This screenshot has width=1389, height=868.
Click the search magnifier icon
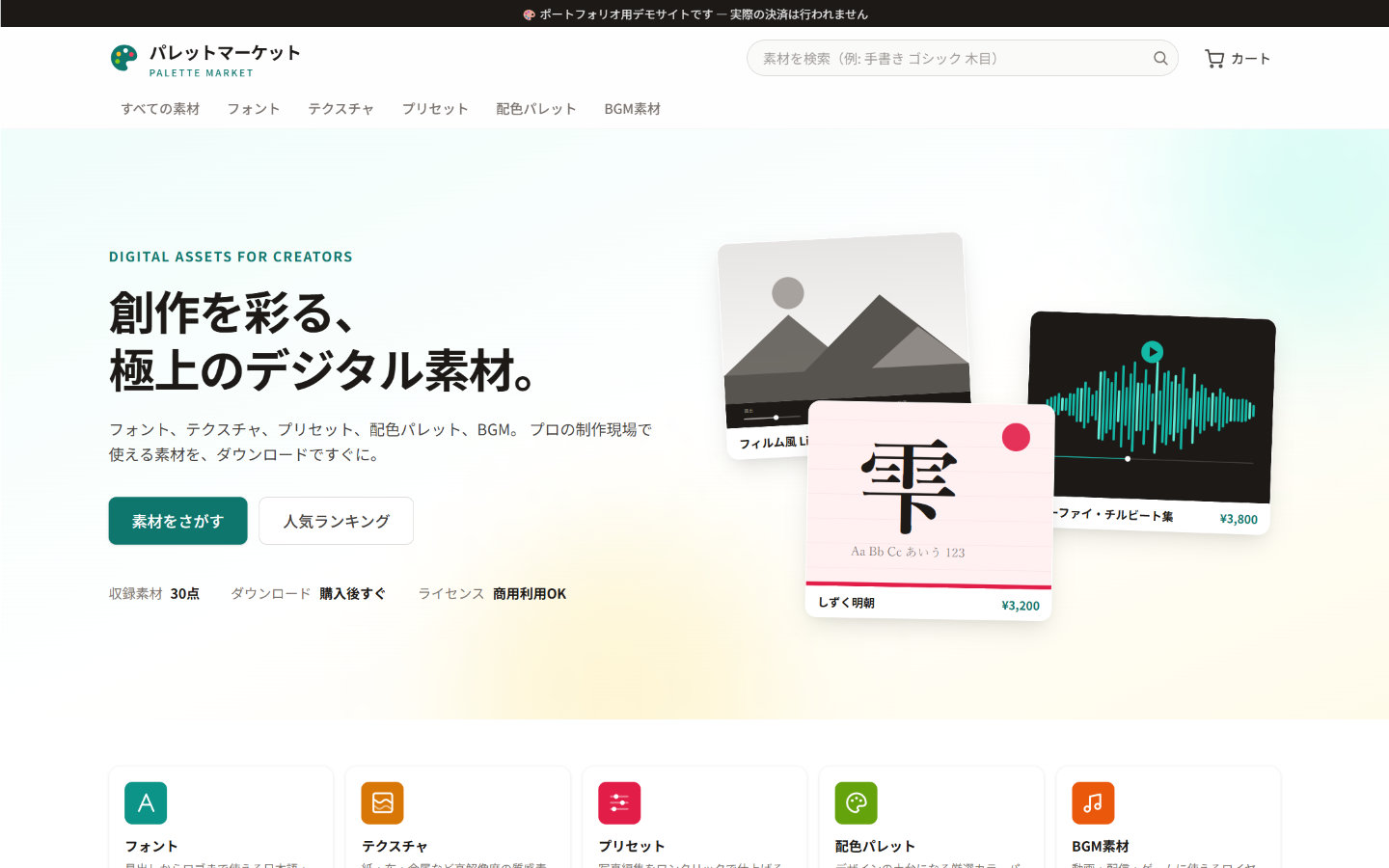point(1160,58)
